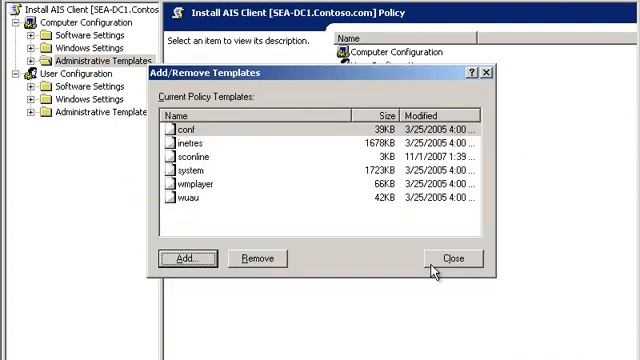
Task: Select the inetres template name
Action: (x=190, y=143)
